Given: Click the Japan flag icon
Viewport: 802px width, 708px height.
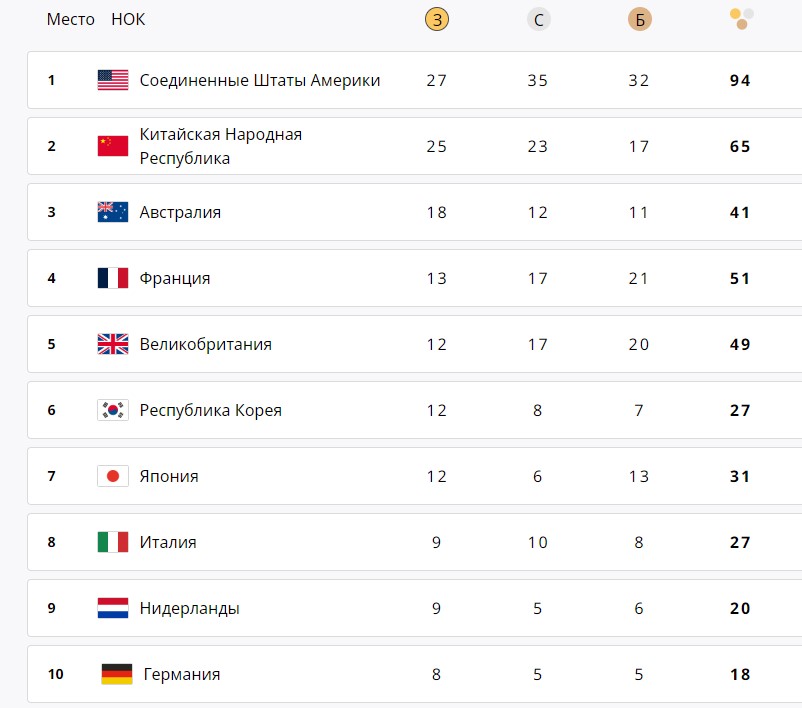Looking at the screenshot, I should point(113,476).
